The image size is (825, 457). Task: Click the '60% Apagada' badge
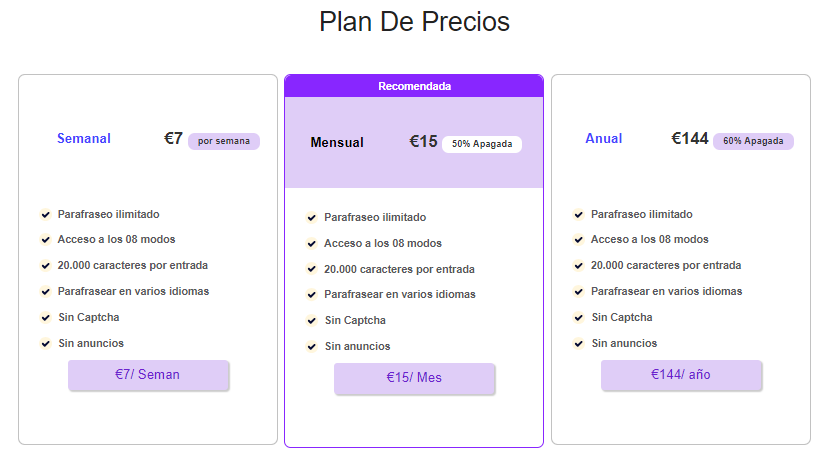tap(753, 141)
